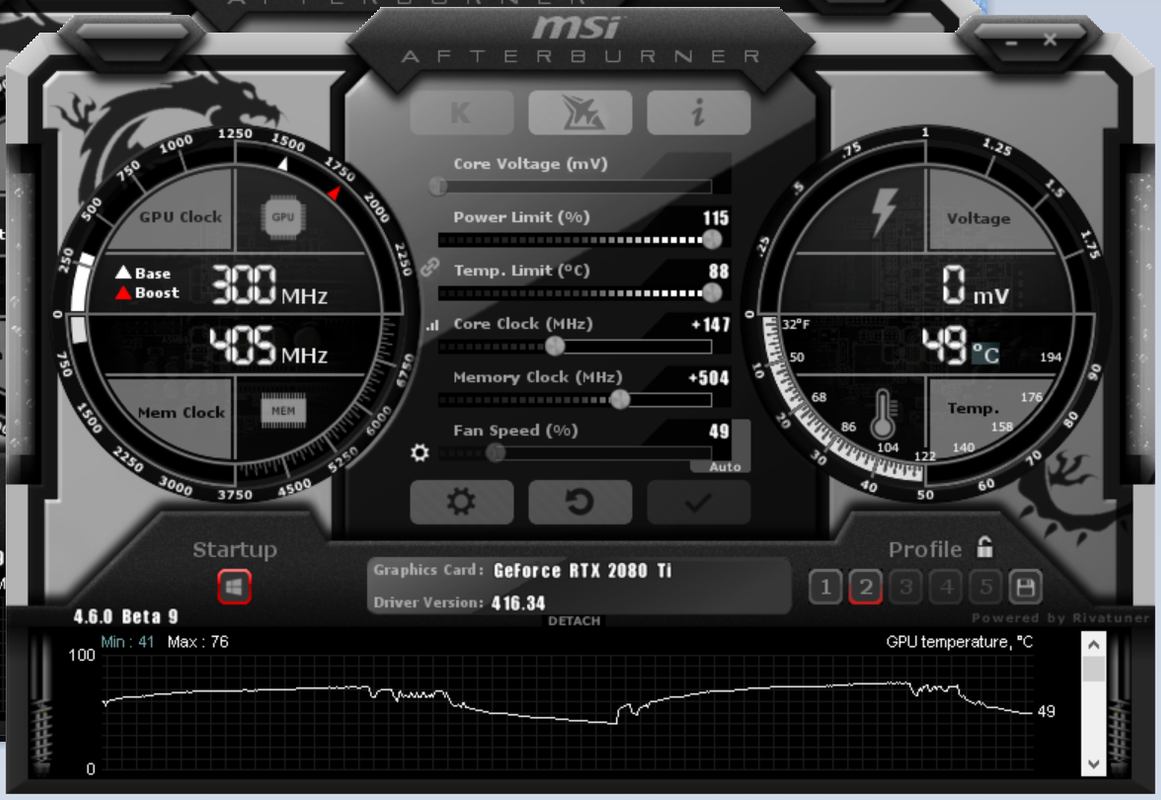The height and width of the screenshot is (800, 1161).
Task: Click the Memory Clock slider handle
Action: (x=620, y=399)
